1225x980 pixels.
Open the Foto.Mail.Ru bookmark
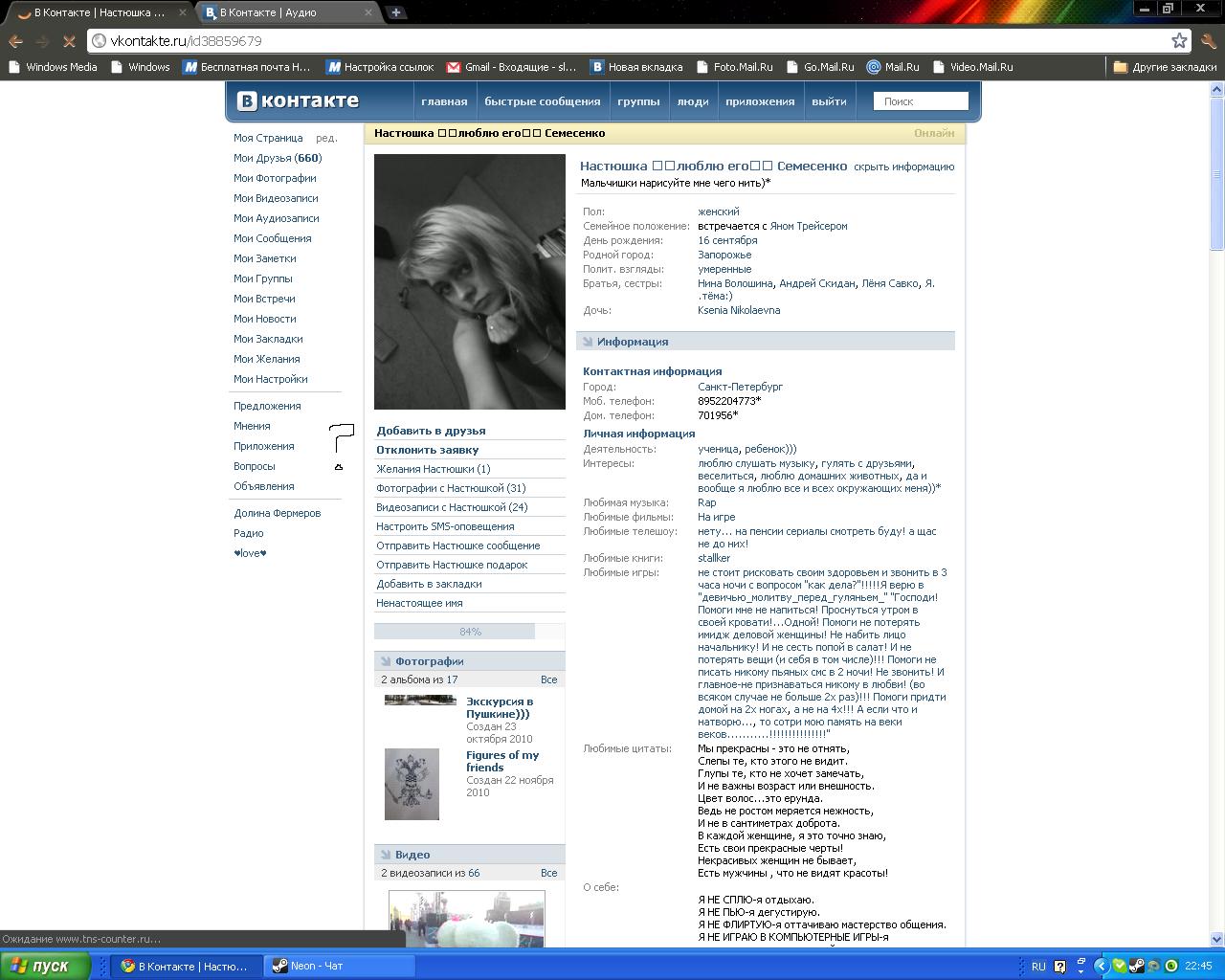pos(734,67)
